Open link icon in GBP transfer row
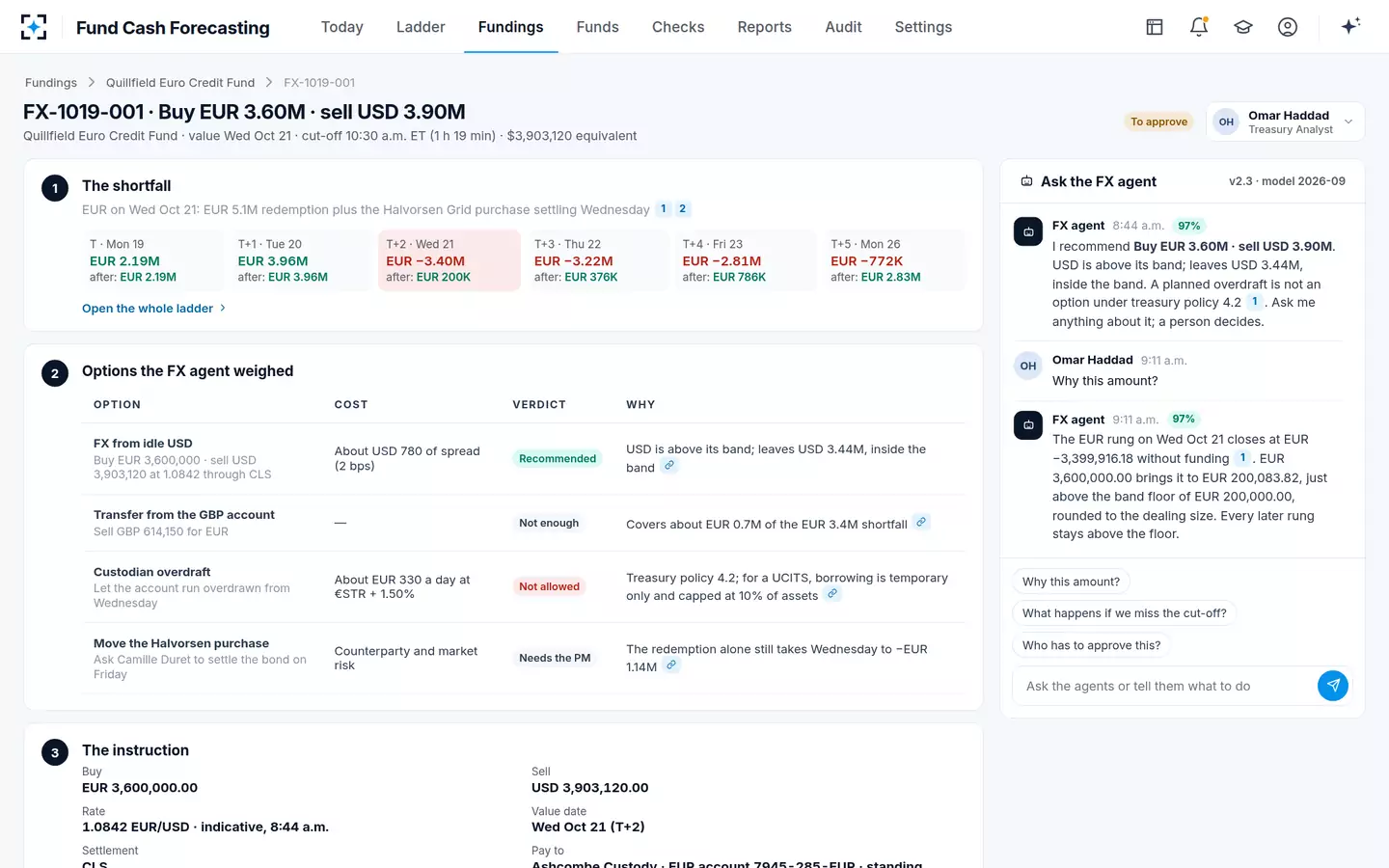This screenshot has width=1389, height=868. [x=921, y=522]
